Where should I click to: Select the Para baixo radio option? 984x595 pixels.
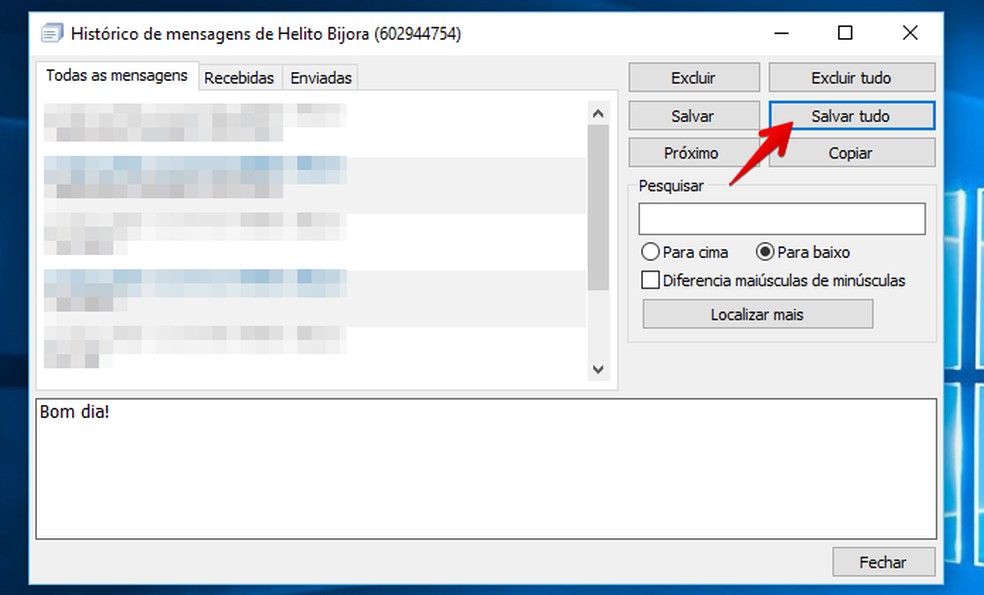(803, 252)
